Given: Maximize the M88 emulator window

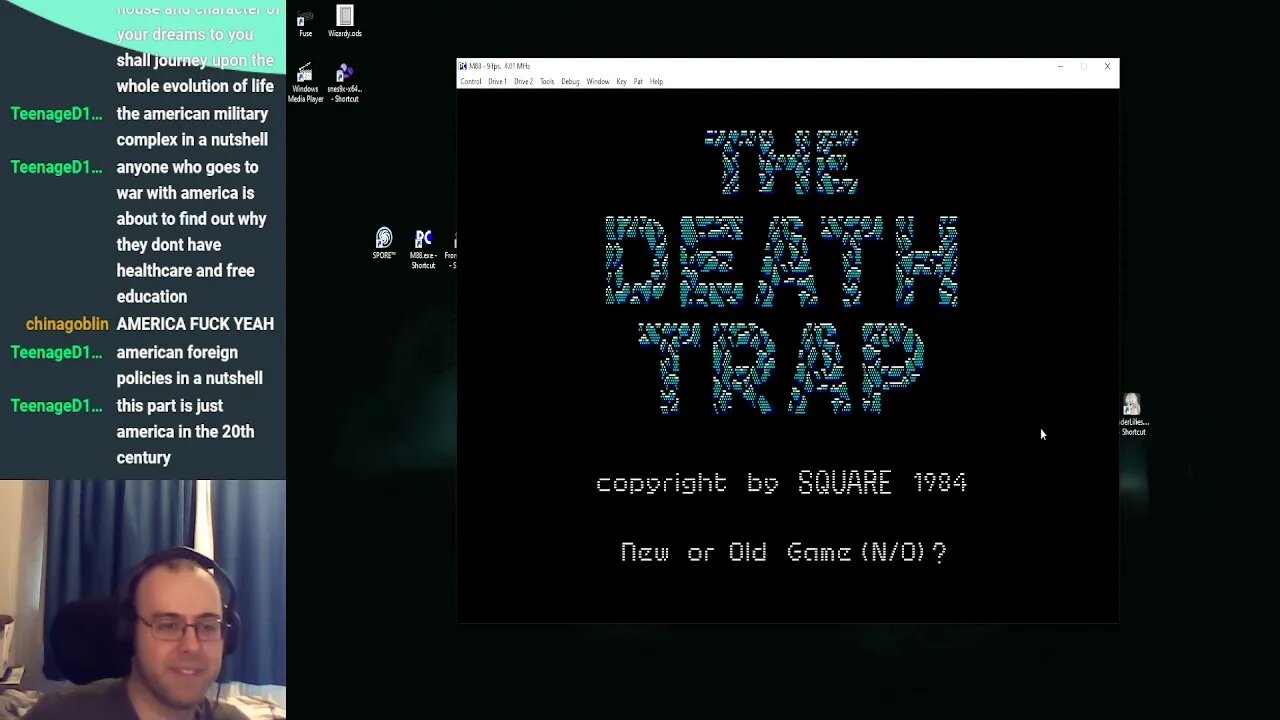Looking at the screenshot, I should tap(1083, 67).
